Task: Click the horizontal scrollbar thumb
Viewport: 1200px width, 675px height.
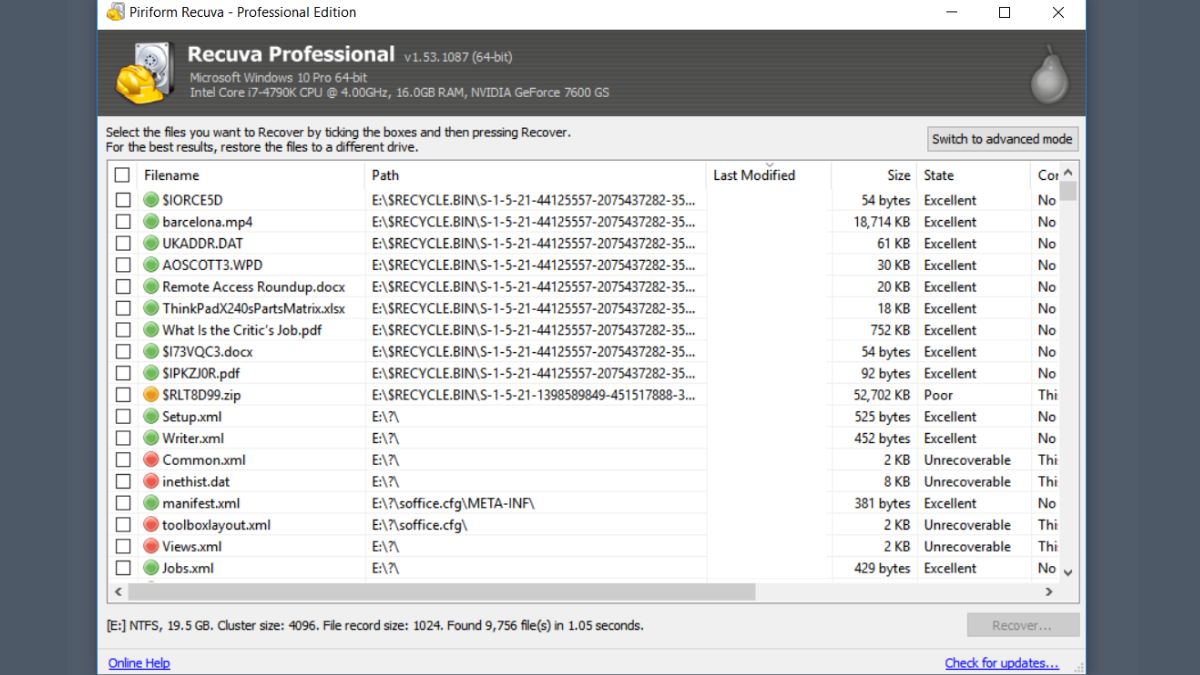Action: click(x=442, y=592)
